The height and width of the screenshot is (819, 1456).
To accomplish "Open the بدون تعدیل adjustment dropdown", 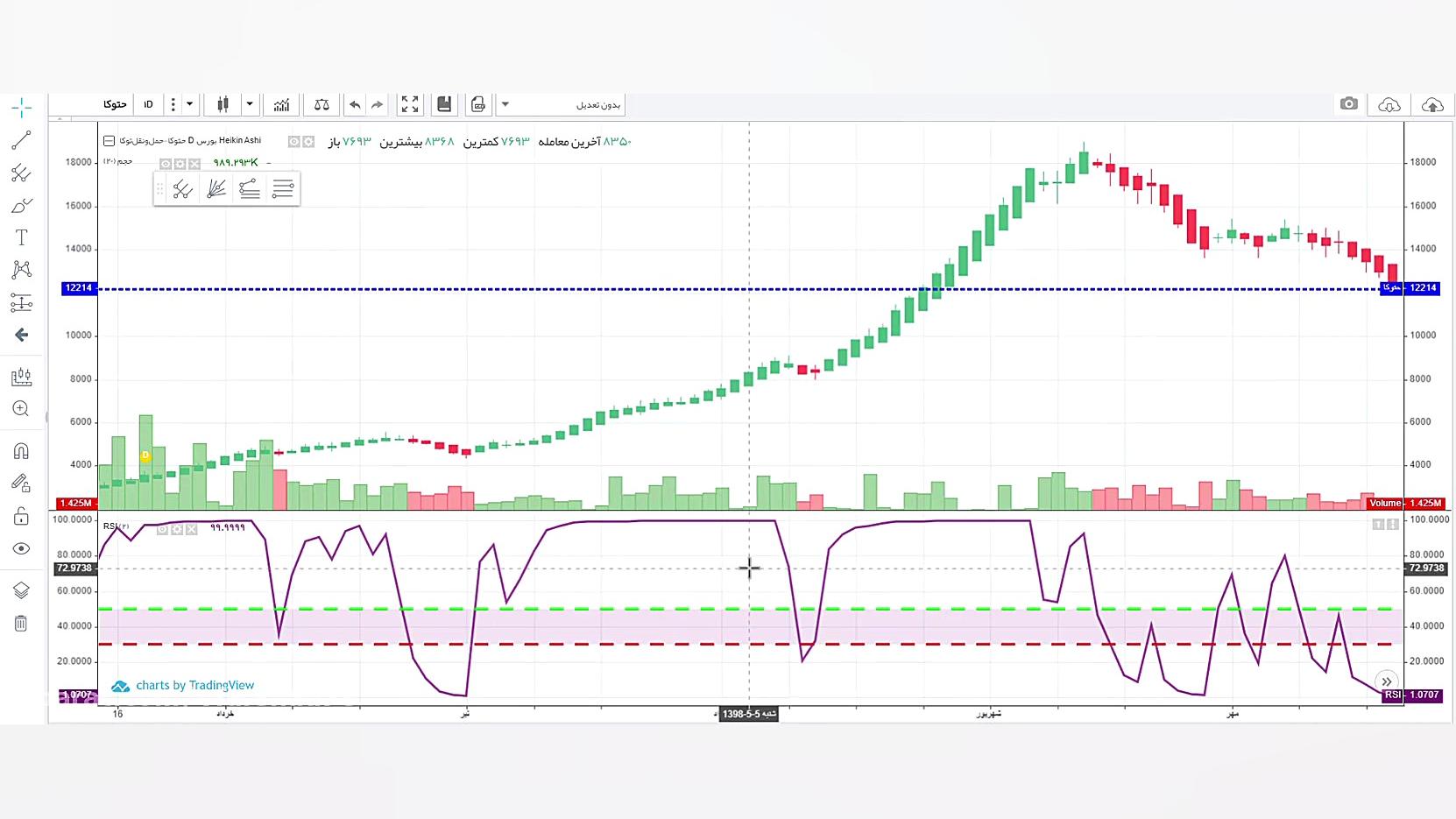I will tap(561, 105).
